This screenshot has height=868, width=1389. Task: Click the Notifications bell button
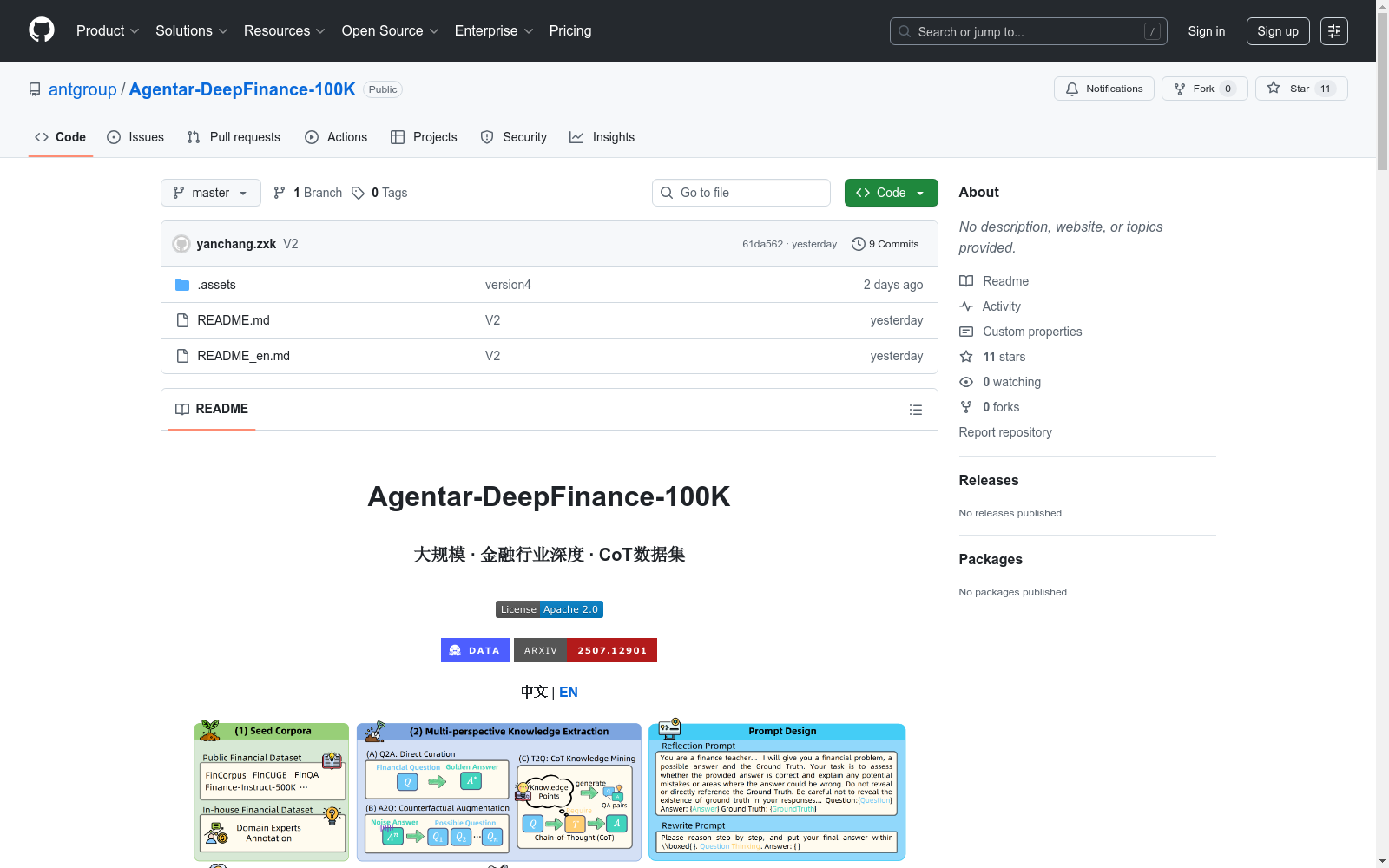click(x=1104, y=89)
